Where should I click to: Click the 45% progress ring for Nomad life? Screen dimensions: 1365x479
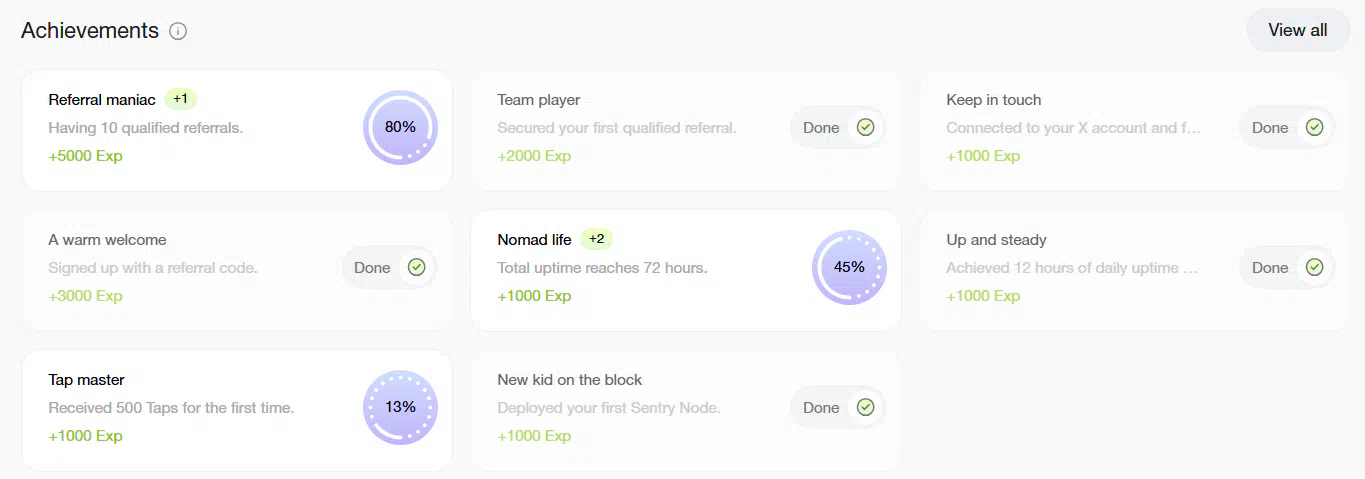click(849, 267)
